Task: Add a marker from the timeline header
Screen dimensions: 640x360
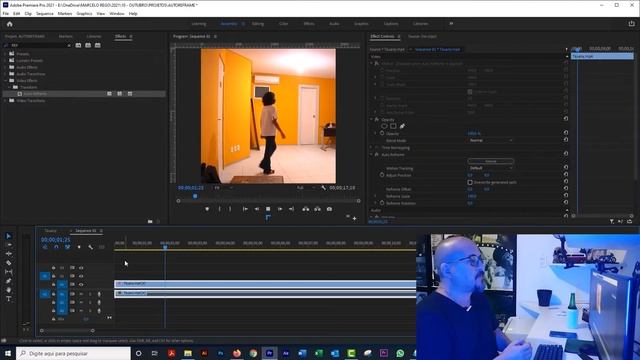Action: 79,247
